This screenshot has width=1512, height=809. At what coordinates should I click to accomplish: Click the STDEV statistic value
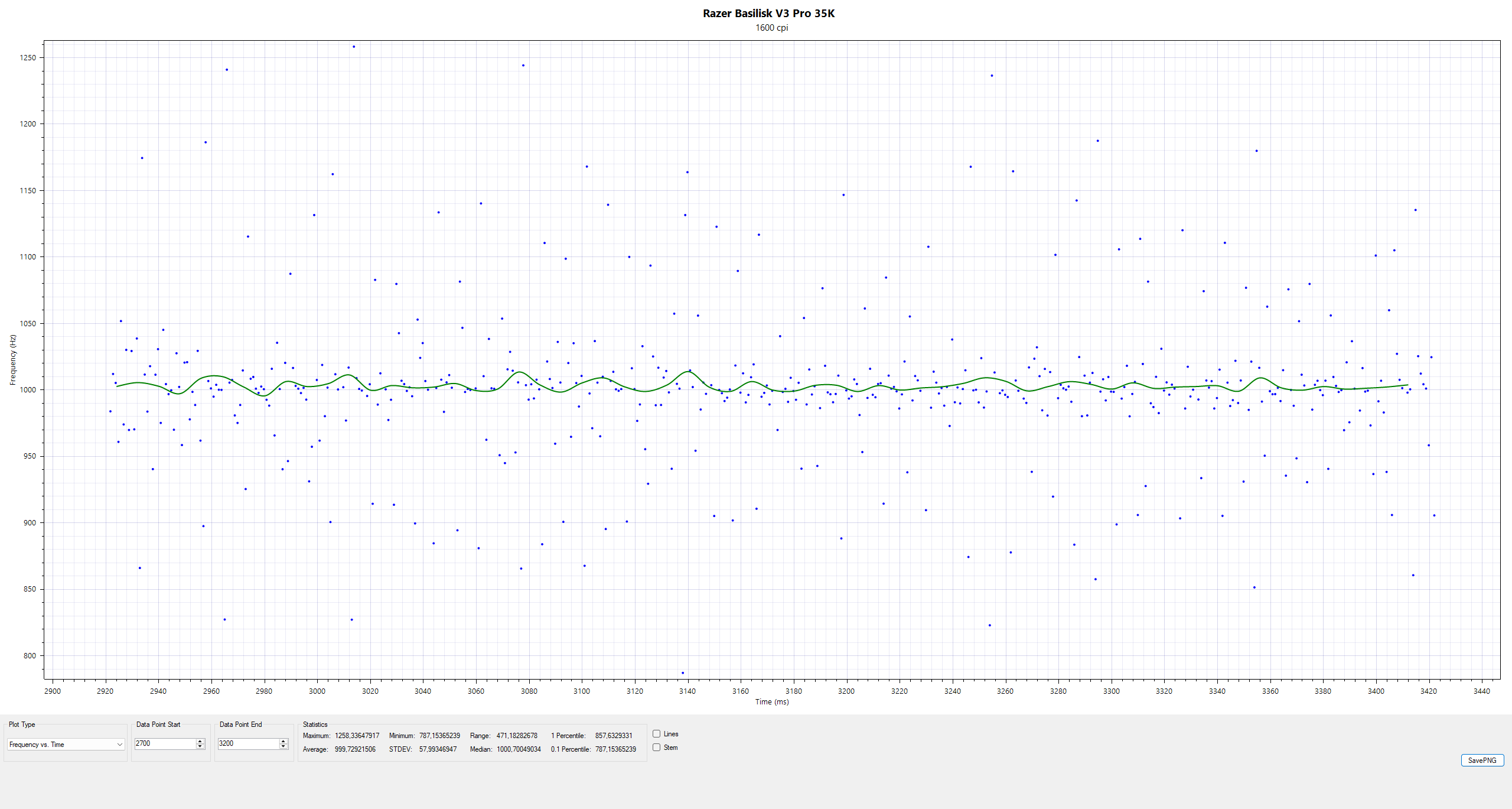pyautogui.click(x=438, y=749)
